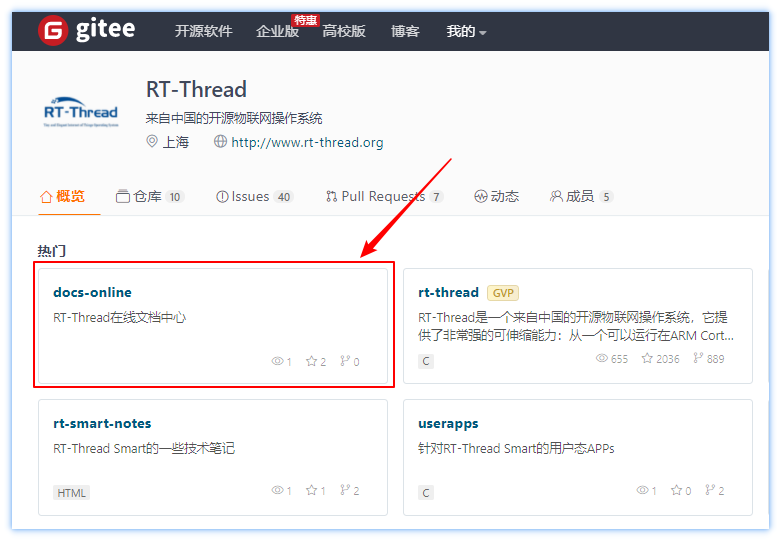Click the globe icon beside website URL
This screenshot has height=541, width=781.
click(x=220, y=141)
